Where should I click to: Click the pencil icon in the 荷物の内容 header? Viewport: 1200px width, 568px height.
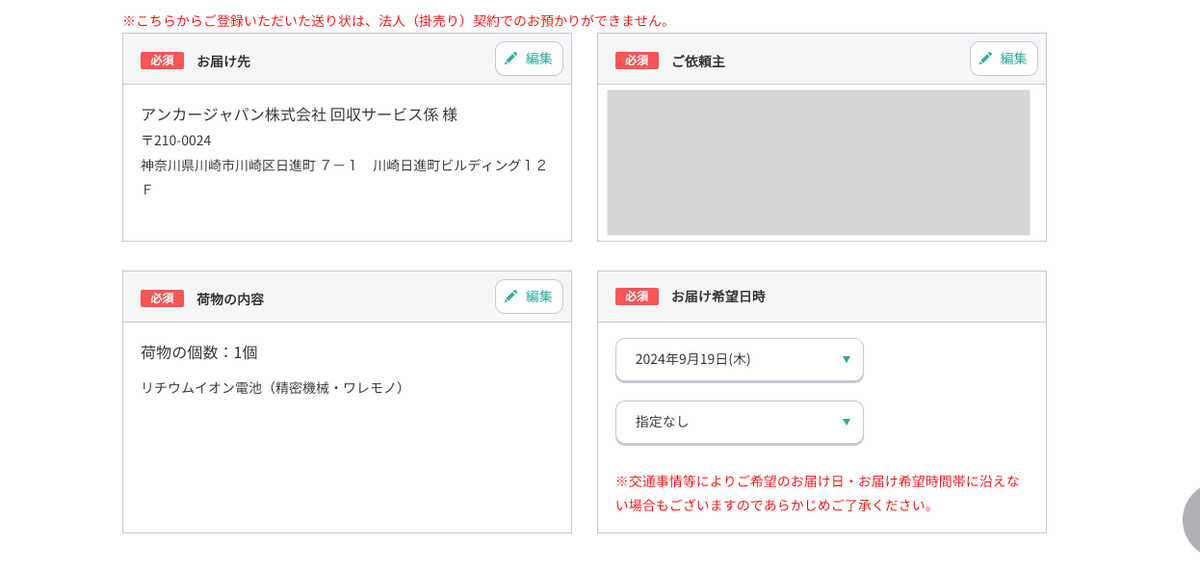[x=511, y=297]
